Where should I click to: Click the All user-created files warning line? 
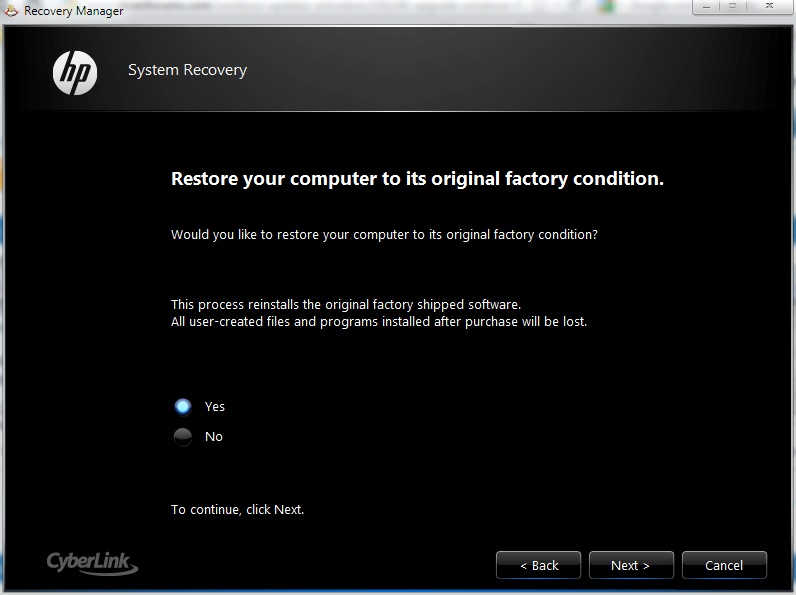click(379, 321)
